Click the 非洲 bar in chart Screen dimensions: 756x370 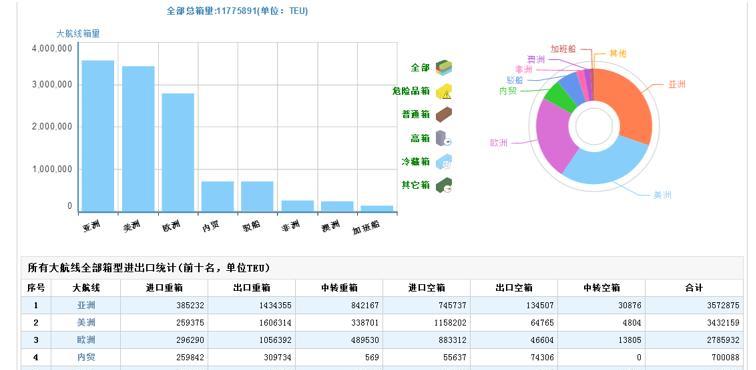click(x=297, y=206)
